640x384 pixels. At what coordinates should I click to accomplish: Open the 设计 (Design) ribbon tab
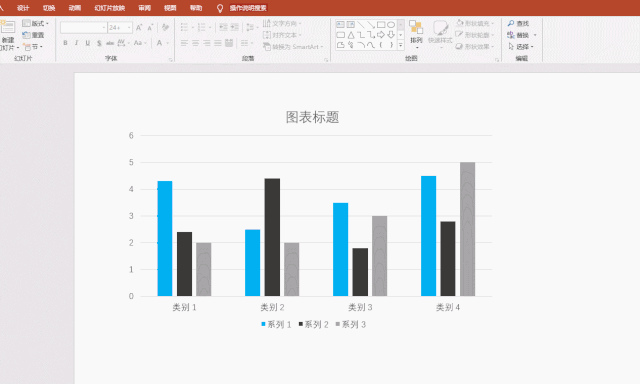pyautogui.click(x=23, y=8)
